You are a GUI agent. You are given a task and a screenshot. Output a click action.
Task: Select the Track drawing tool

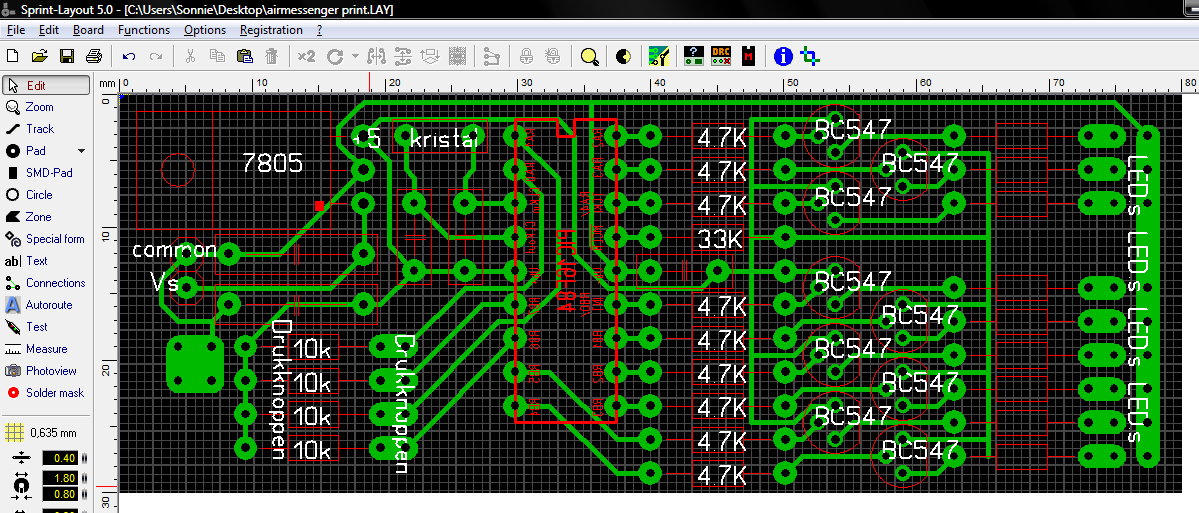tap(40, 129)
